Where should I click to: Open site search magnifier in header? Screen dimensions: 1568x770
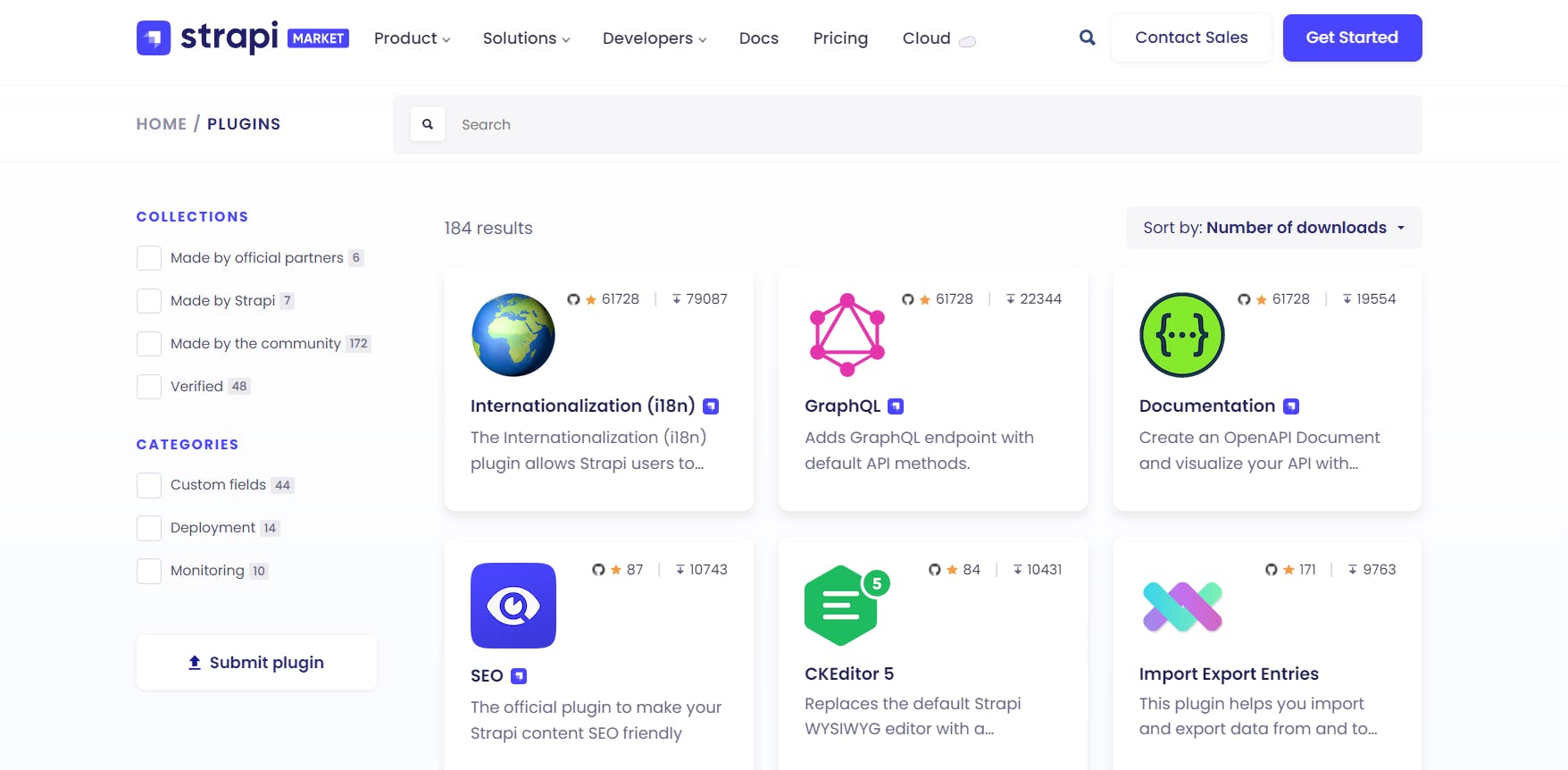[1087, 38]
